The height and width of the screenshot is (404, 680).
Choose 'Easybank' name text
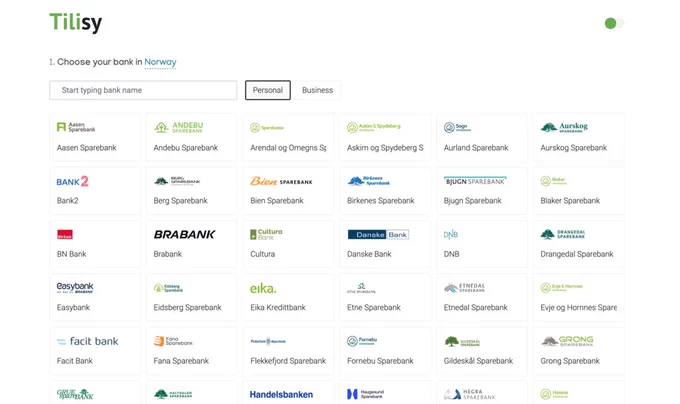coord(73,307)
